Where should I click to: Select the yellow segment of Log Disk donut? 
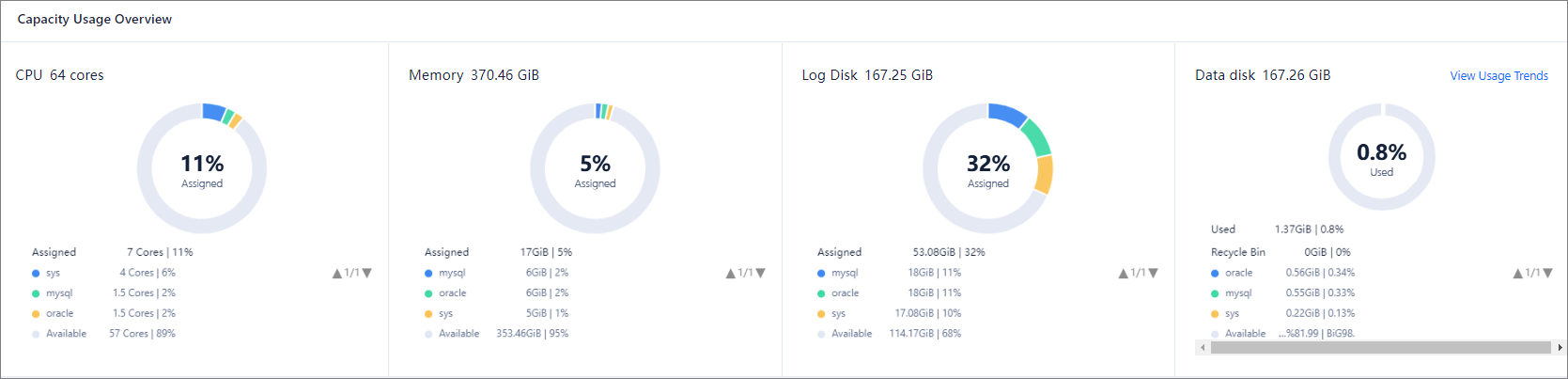pos(1044,175)
